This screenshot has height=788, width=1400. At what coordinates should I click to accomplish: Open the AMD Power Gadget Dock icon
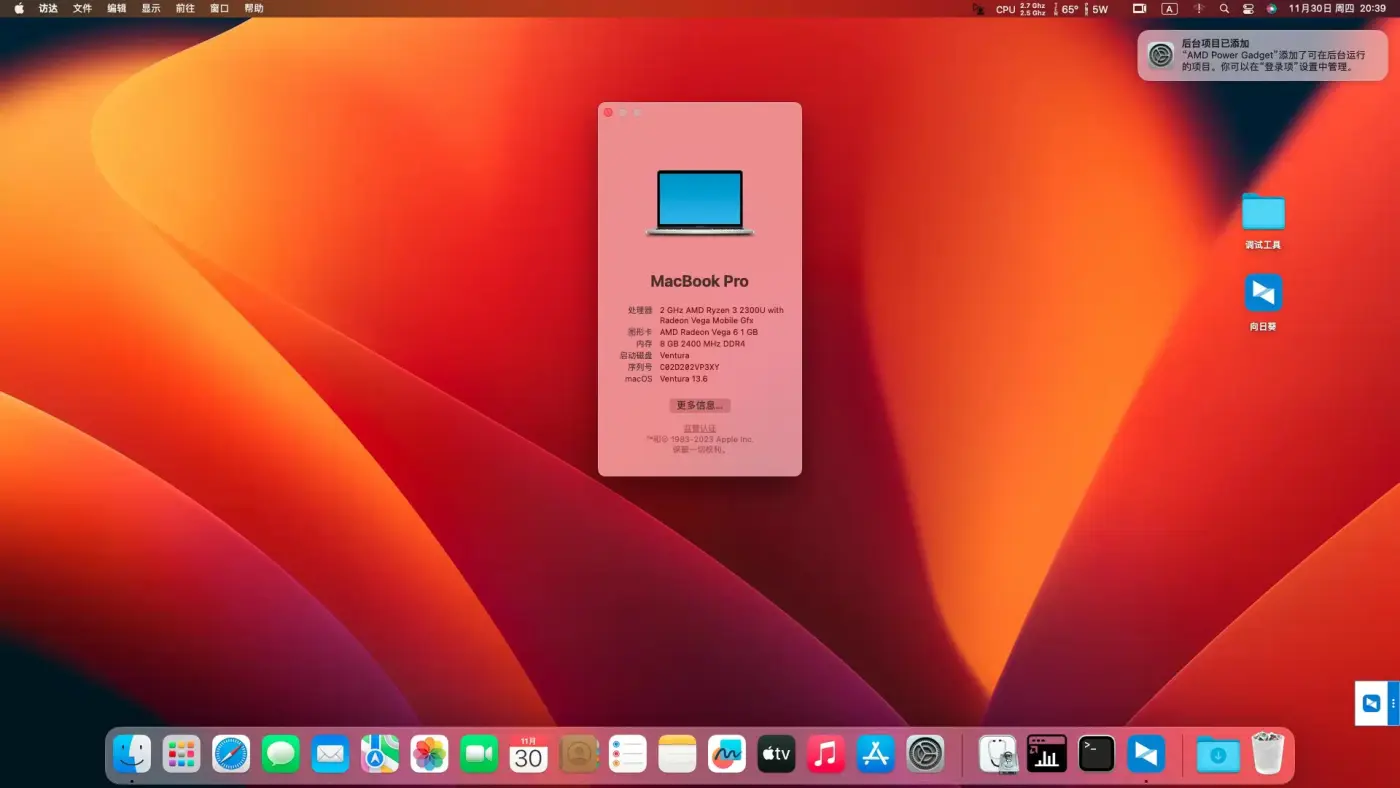tap(1047, 754)
